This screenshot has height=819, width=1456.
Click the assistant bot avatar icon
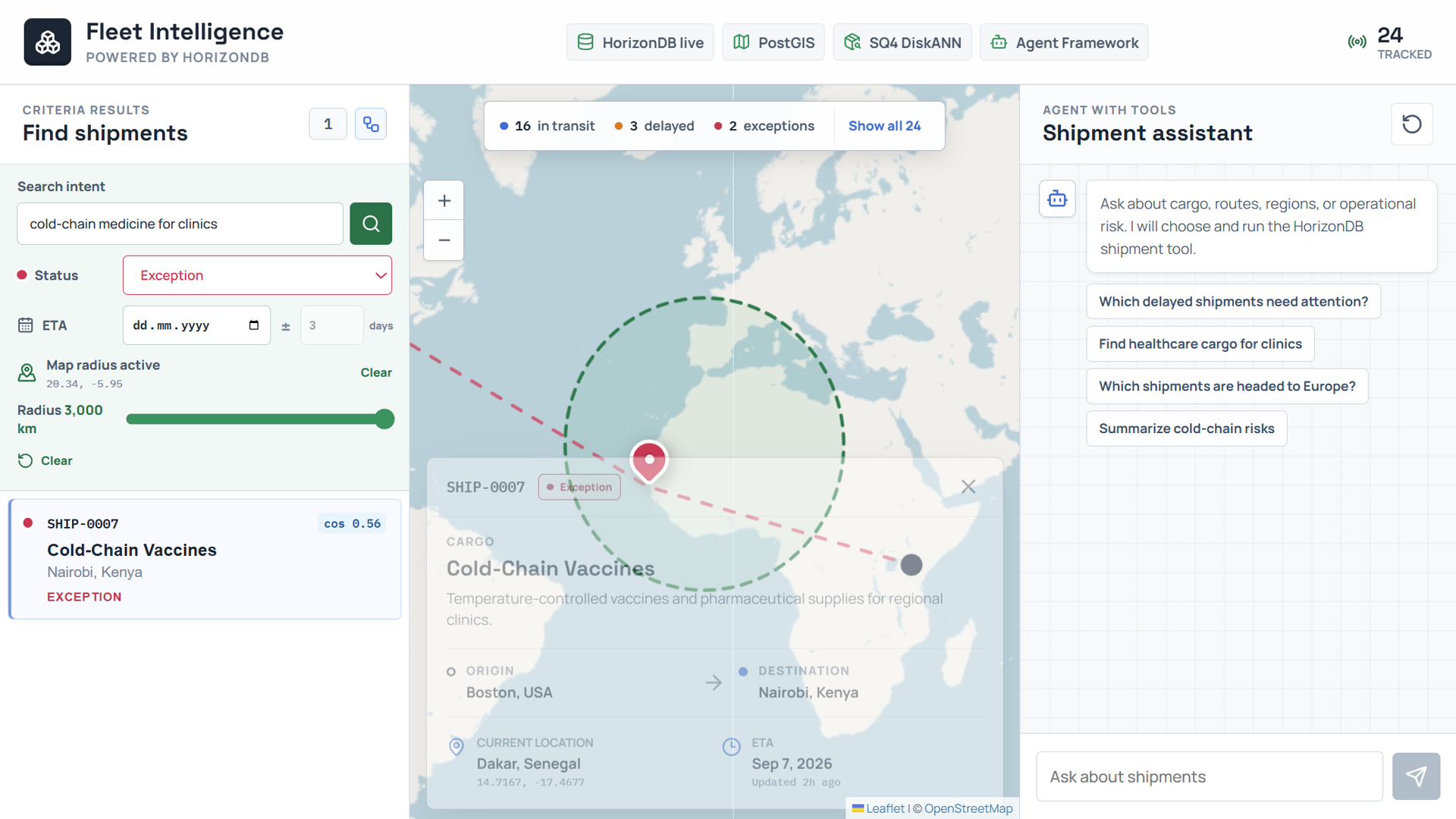(1057, 199)
